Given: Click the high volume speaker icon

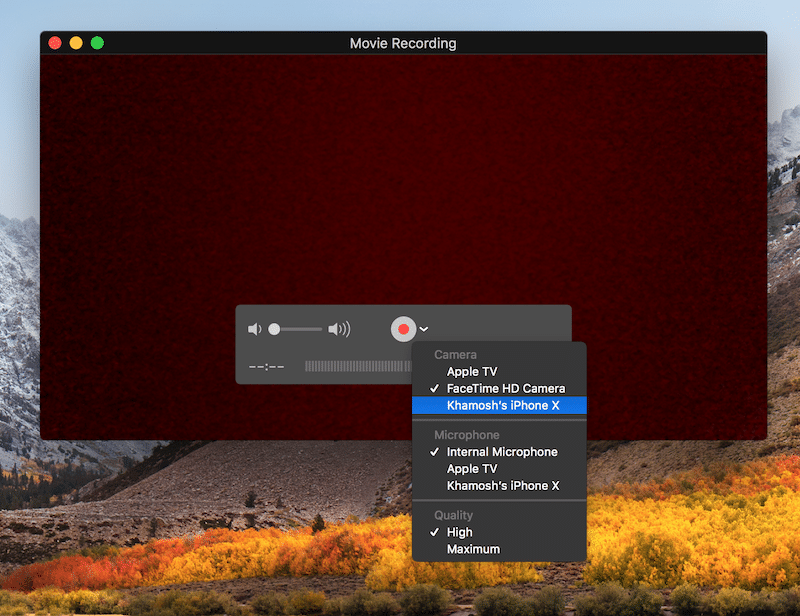Looking at the screenshot, I should click(339, 329).
